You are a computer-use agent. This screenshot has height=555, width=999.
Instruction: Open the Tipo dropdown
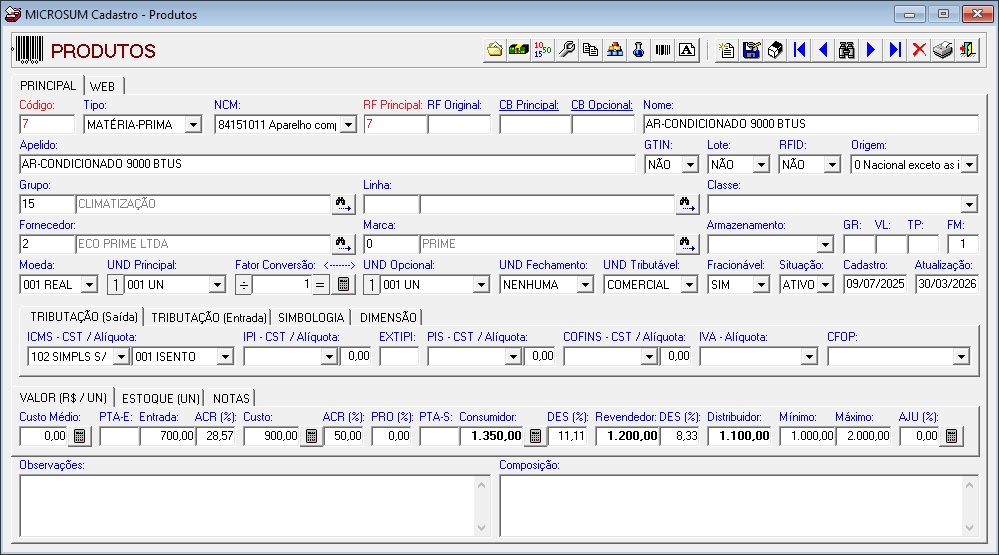coord(193,124)
